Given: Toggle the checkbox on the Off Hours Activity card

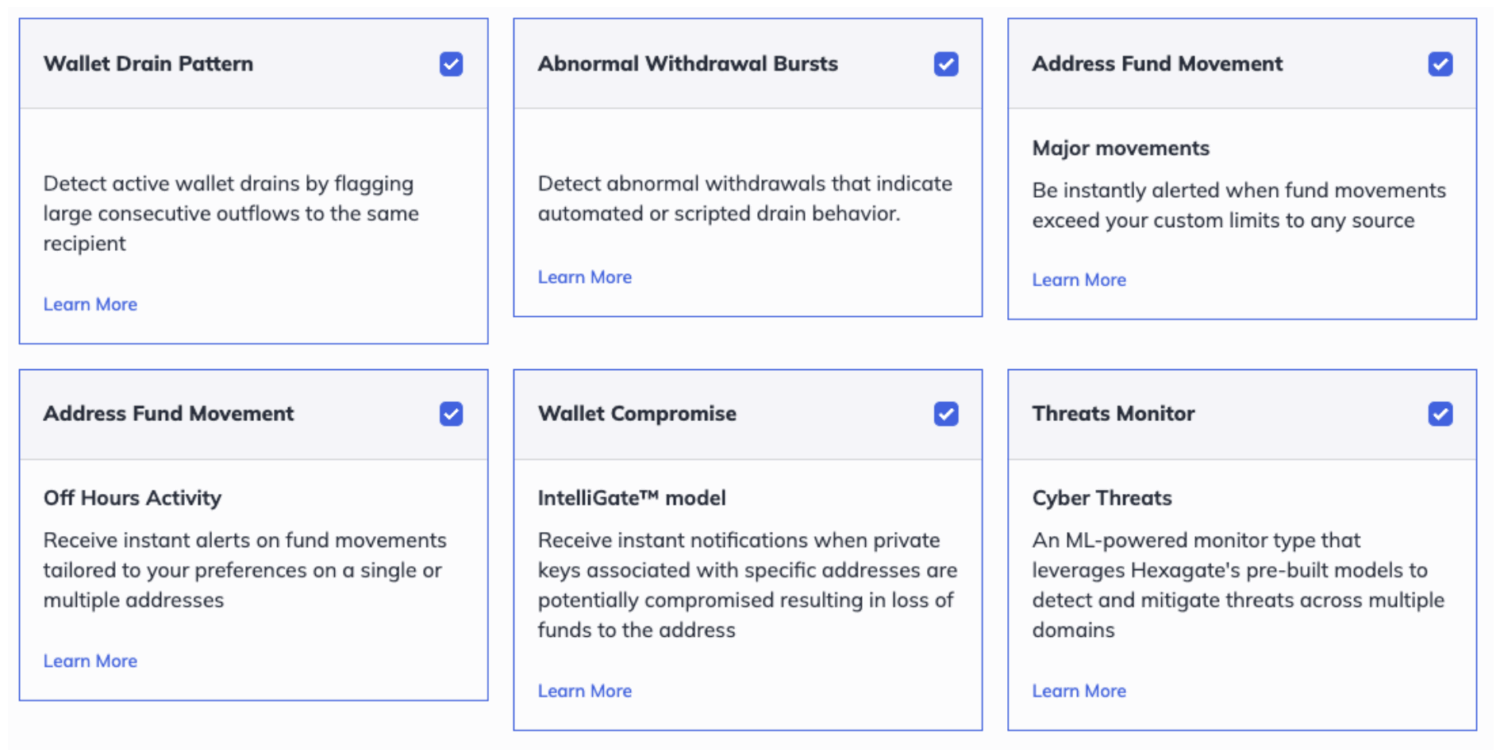Looking at the screenshot, I should [451, 414].
